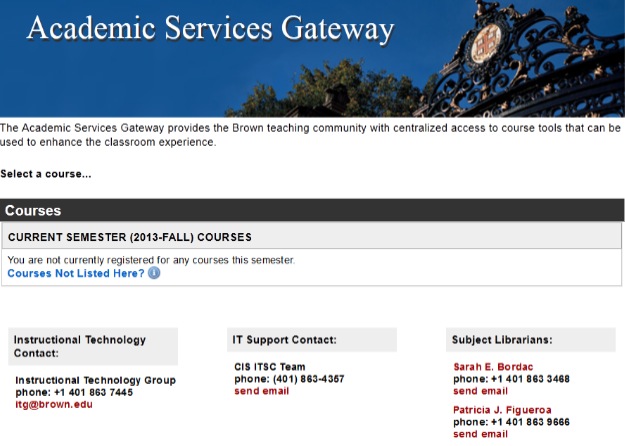Viewport: 625px width, 446px height.
Task: Send email to Sarah E. Bordac
Action: pyautogui.click(x=480, y=391)
